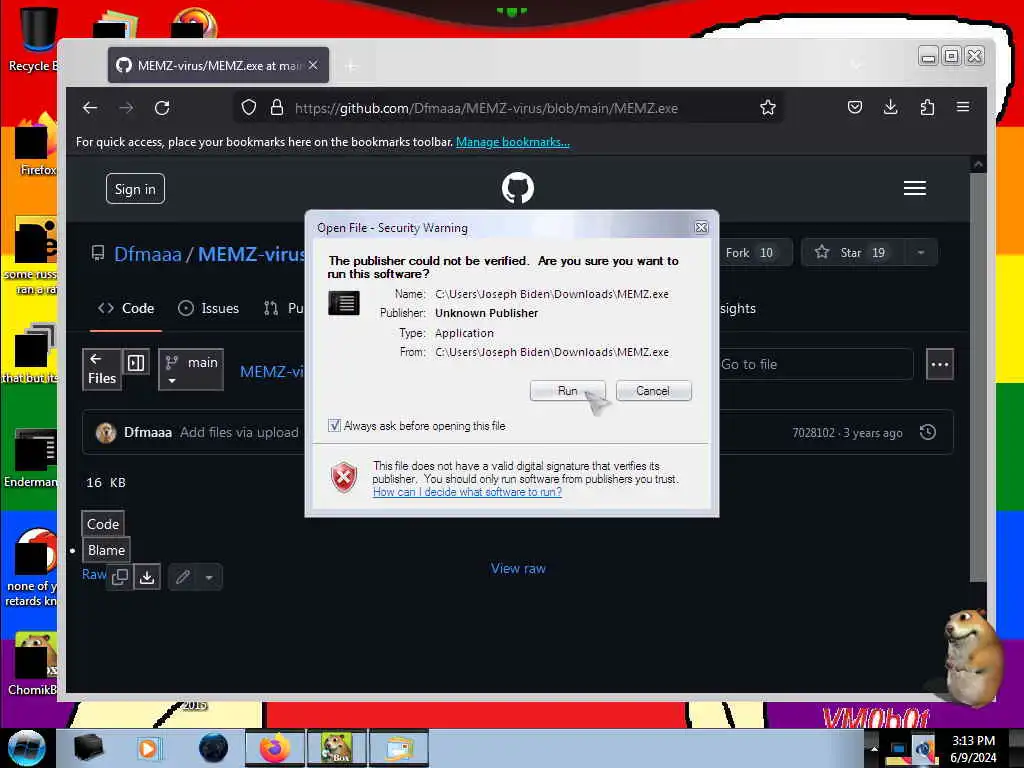This screenshot has width=1024, height=768.
Task: Open the main branch selector dropdown
Action: [x=191, y=370]
